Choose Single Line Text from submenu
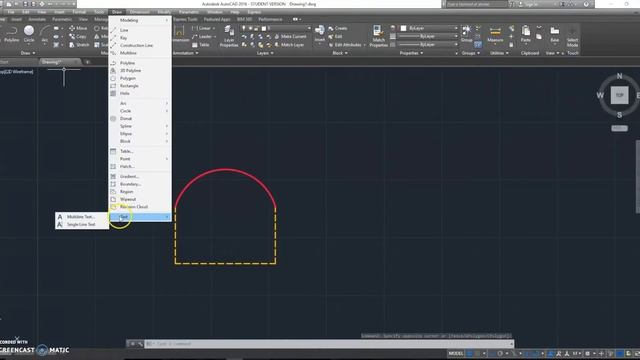 tap(82, 224)
